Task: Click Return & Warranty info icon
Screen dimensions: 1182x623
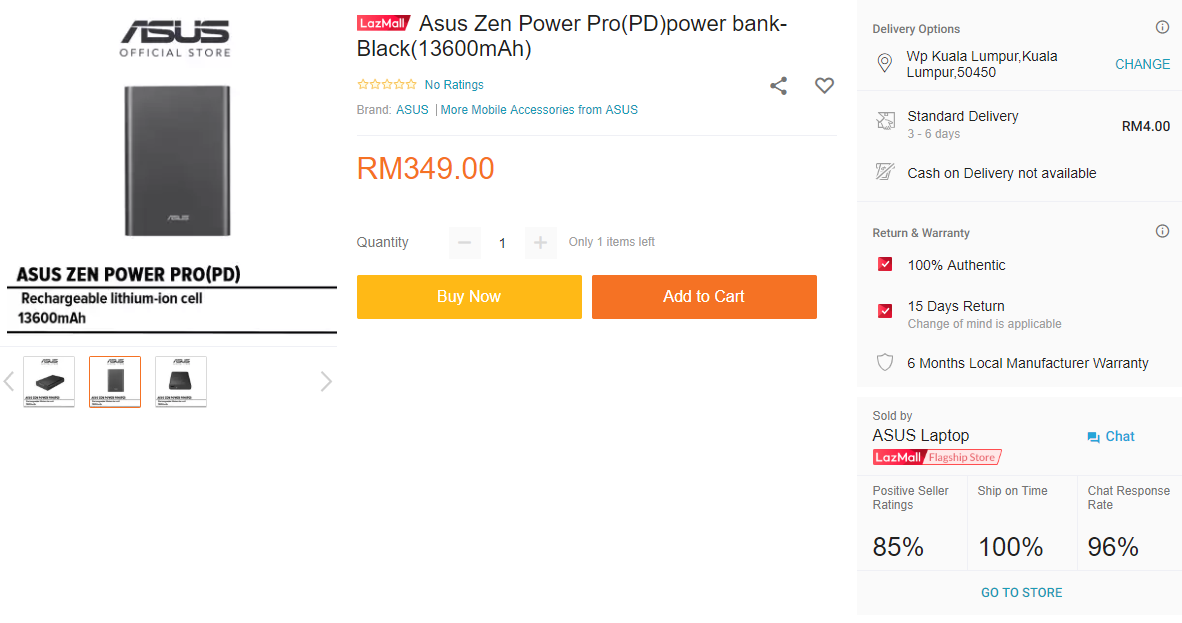Action: (1162, 231)
